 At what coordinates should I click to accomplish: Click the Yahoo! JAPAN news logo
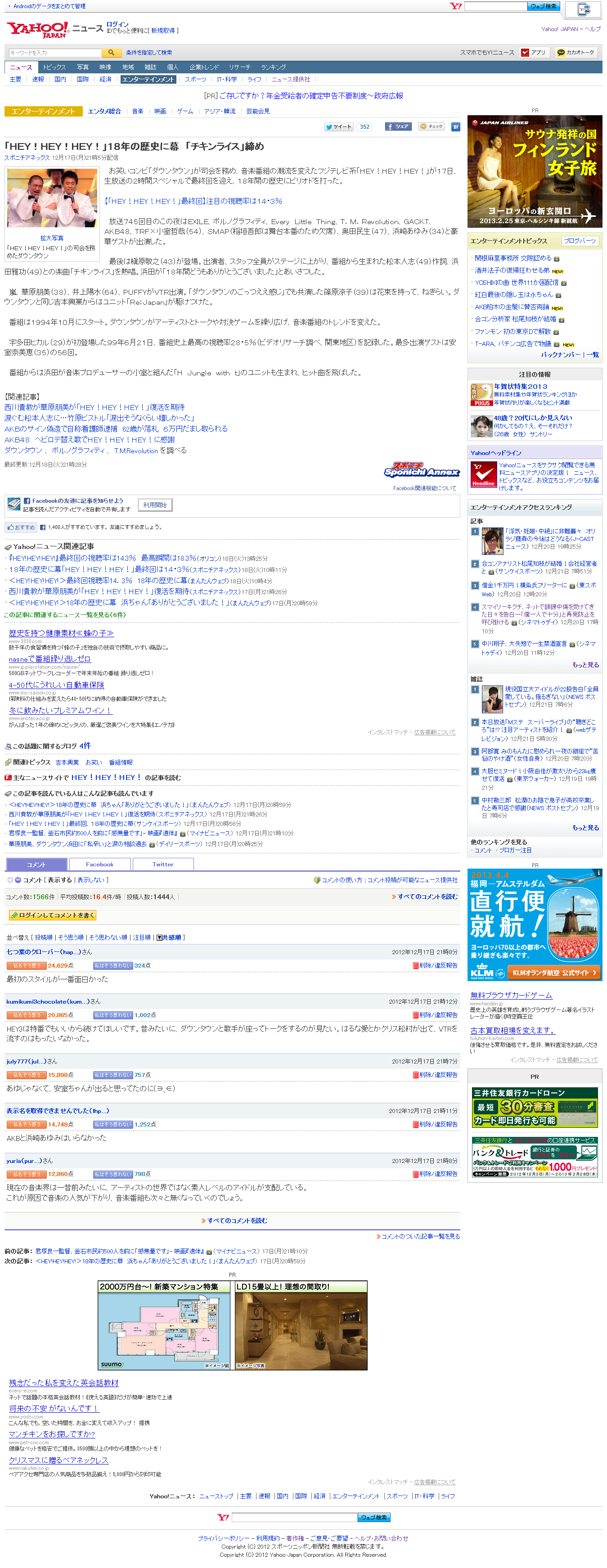click(38, 29)
